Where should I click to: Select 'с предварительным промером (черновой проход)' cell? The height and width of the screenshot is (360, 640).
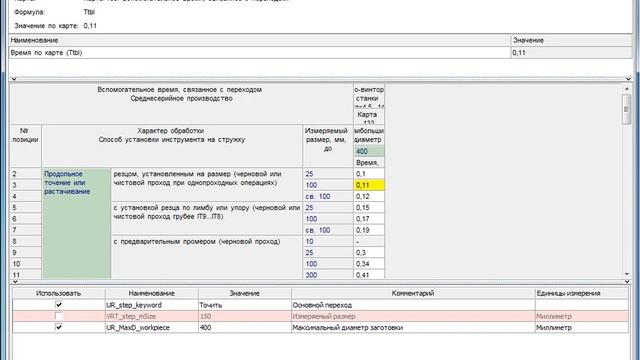click(207, 258)
